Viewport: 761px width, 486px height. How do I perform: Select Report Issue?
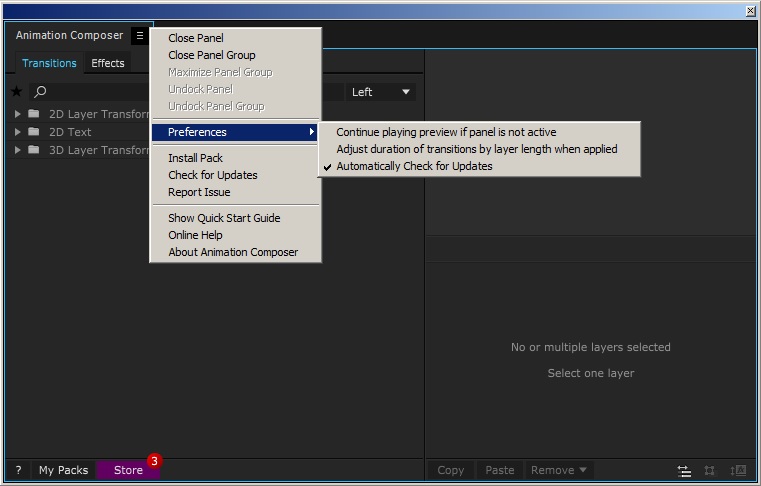[235, 192]
